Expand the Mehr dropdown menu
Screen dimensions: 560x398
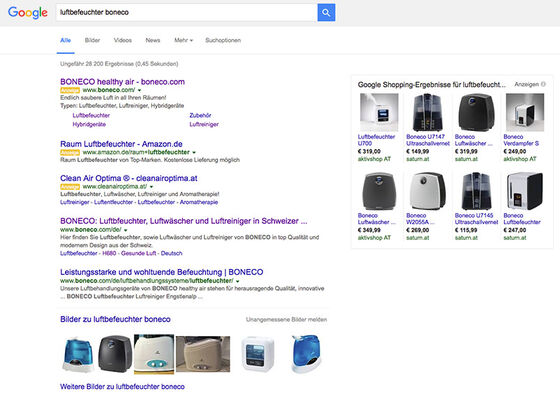point(183,40)
